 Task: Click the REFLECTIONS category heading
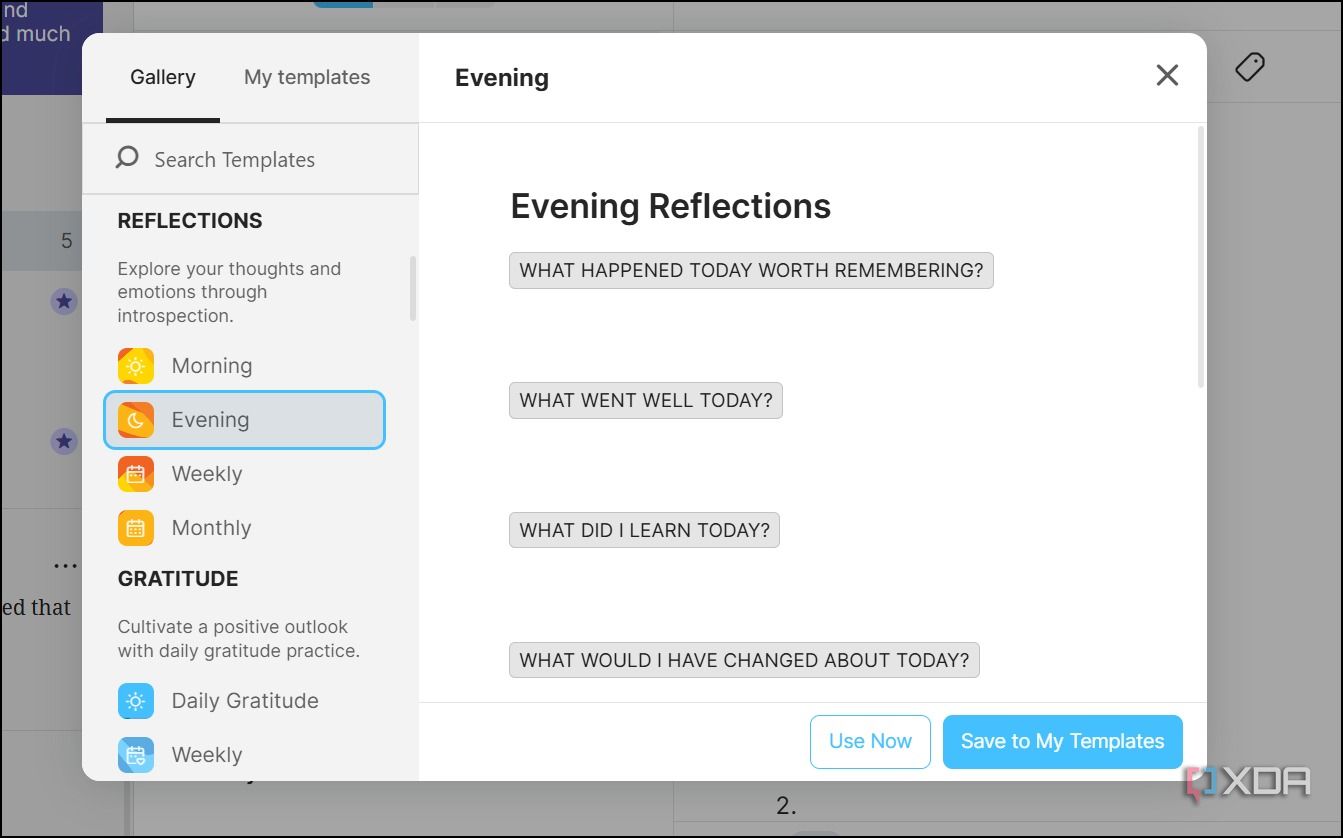point(190,221)
